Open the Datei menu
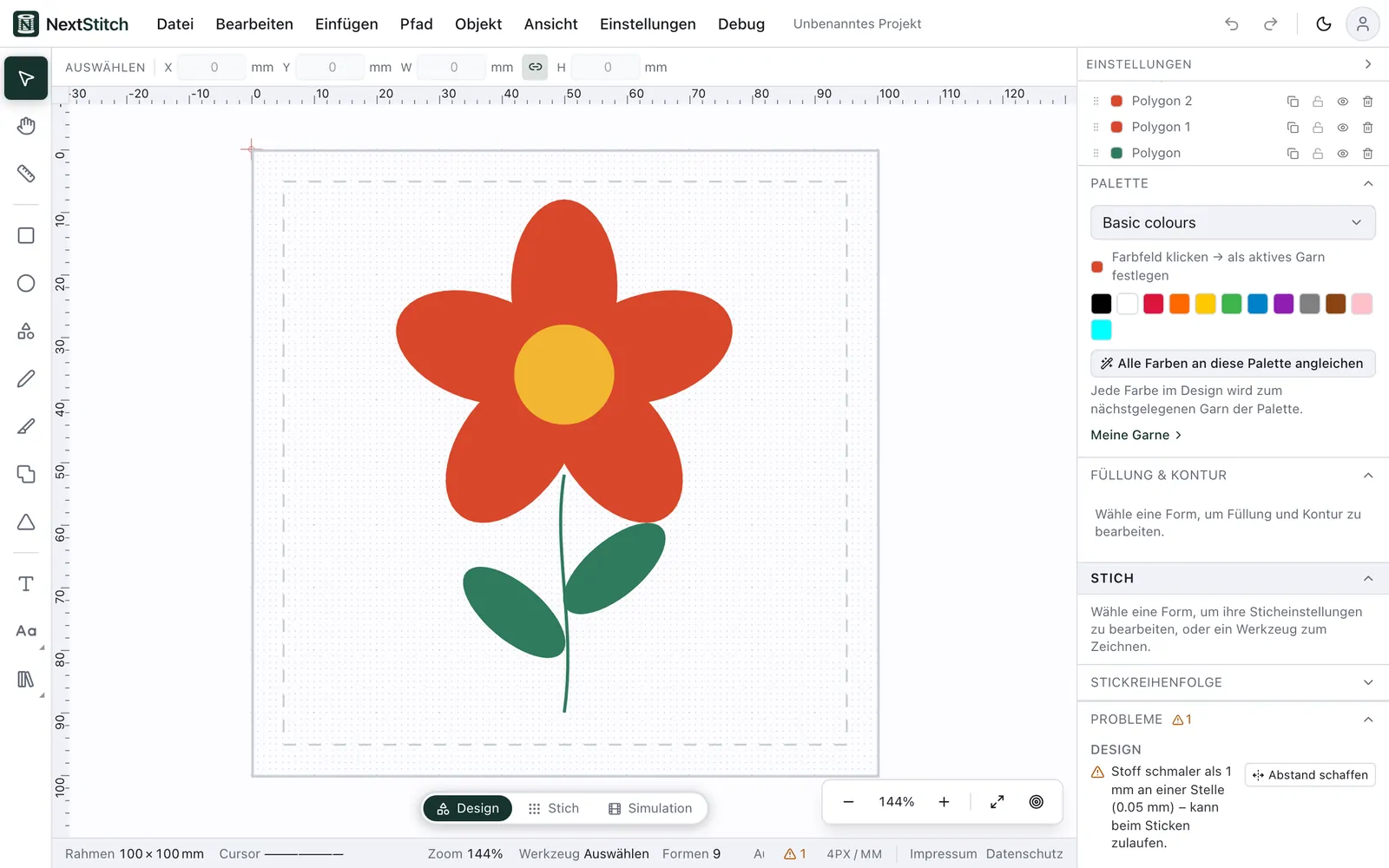 pyautogui.click(x=174, y=24)
